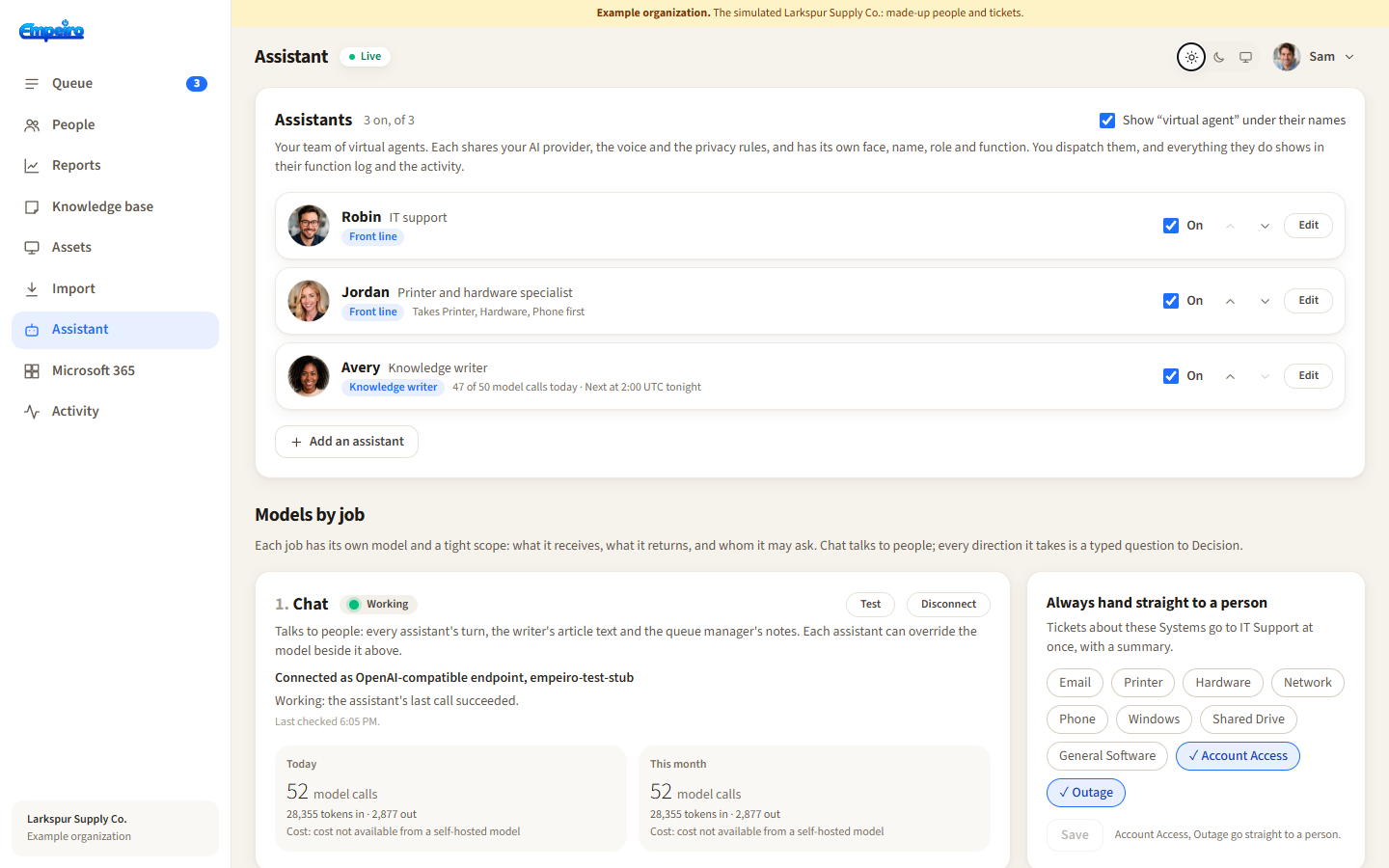Click the Larkspur Supply Co. organization card
The width and height of the screenshot is (1389, 868).
click(116, 827)
